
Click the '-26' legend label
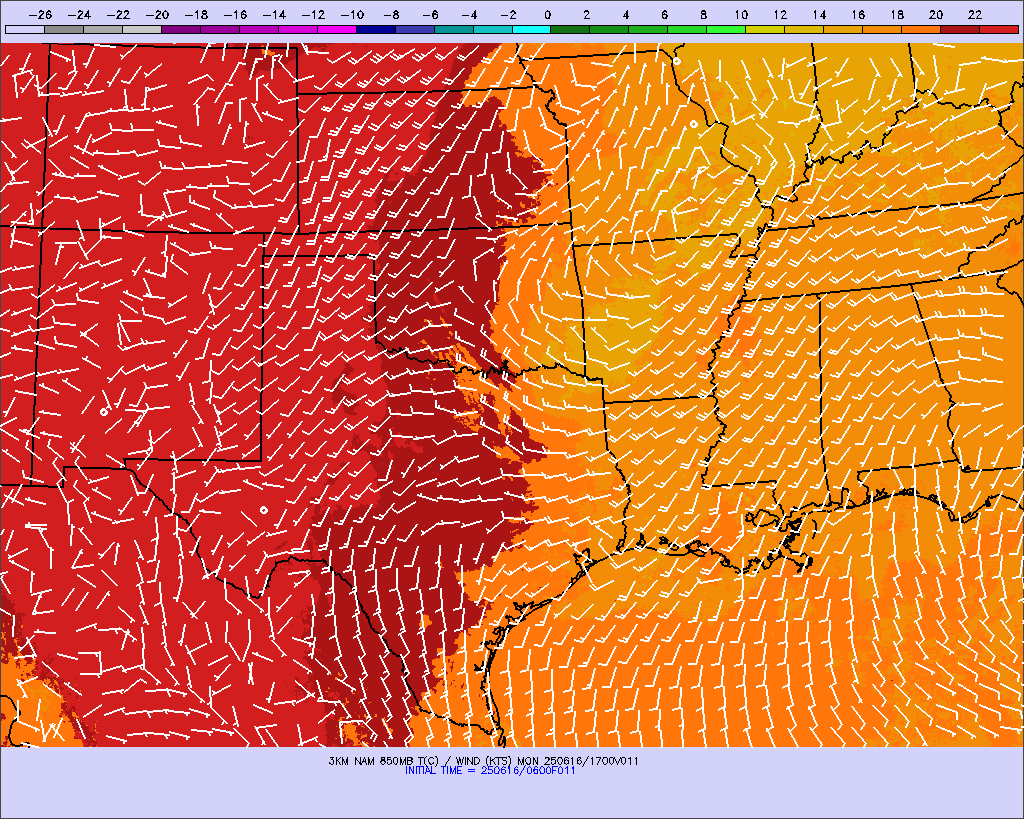(40, 15)
